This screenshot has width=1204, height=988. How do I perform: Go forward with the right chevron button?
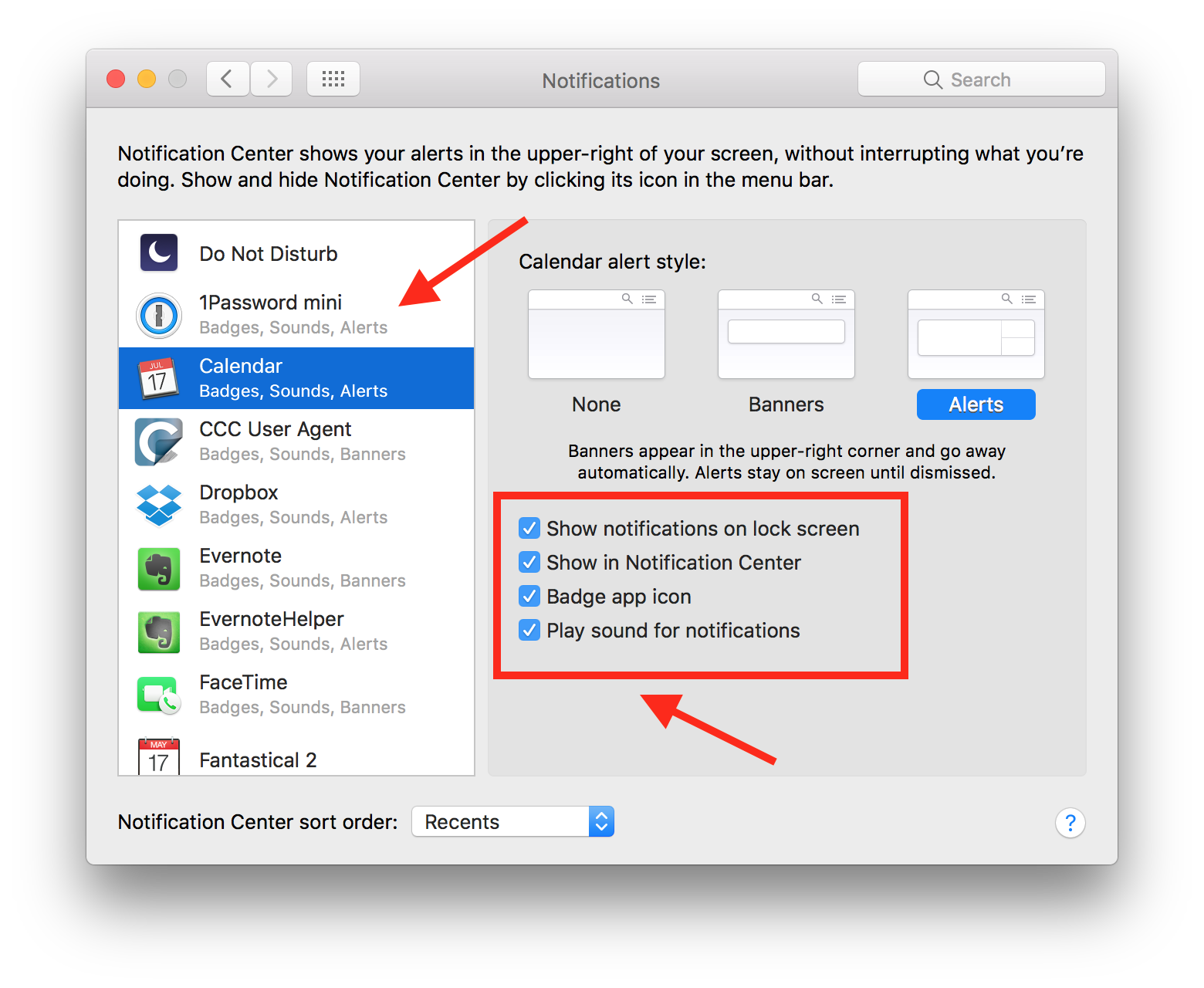tap(271, 79)
